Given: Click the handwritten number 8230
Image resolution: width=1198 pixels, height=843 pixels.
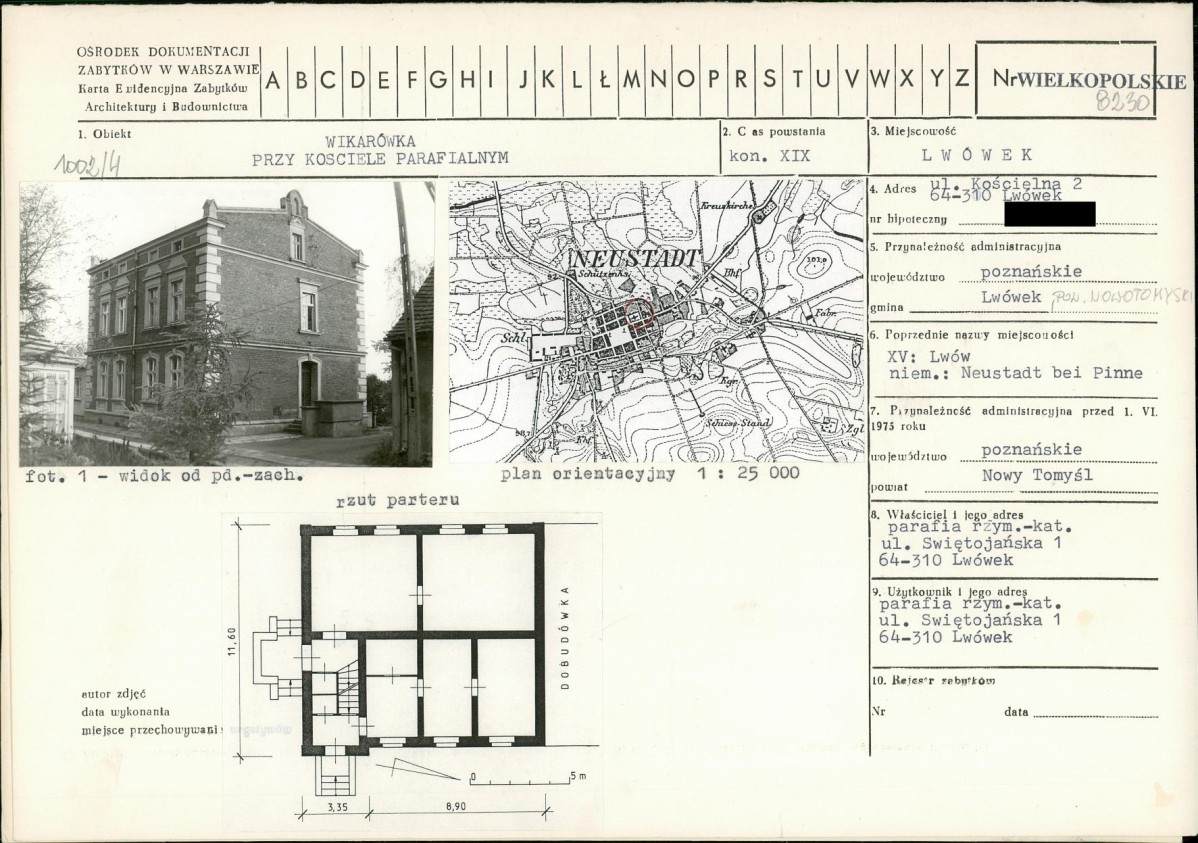Looking at the screenshot, I should [1122, 101].
